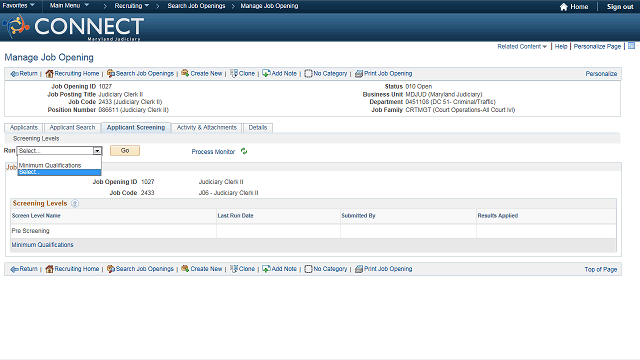Click the Add Note icon in top toolbar
This screenshot has width=640, height=360.
266,73
